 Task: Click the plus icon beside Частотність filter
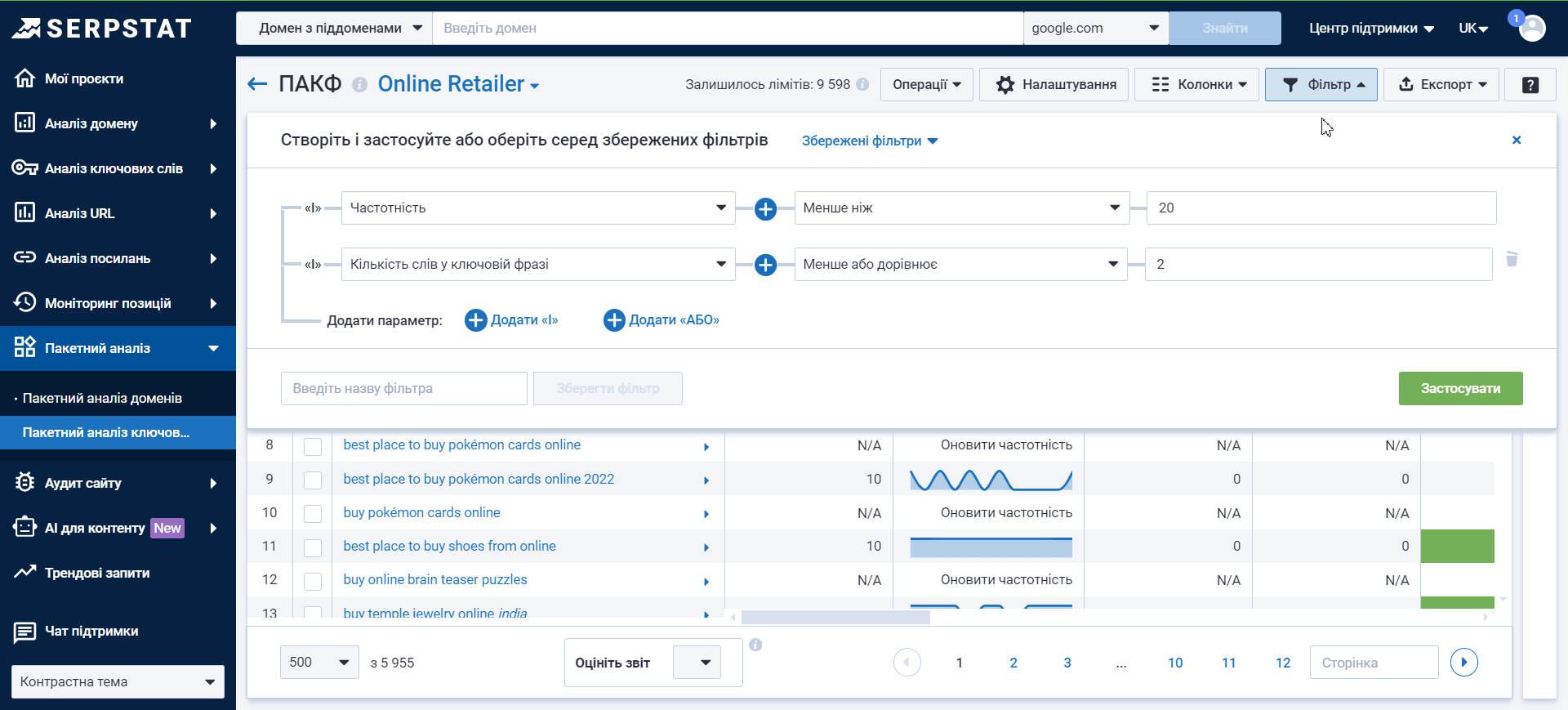pos(765,209)
